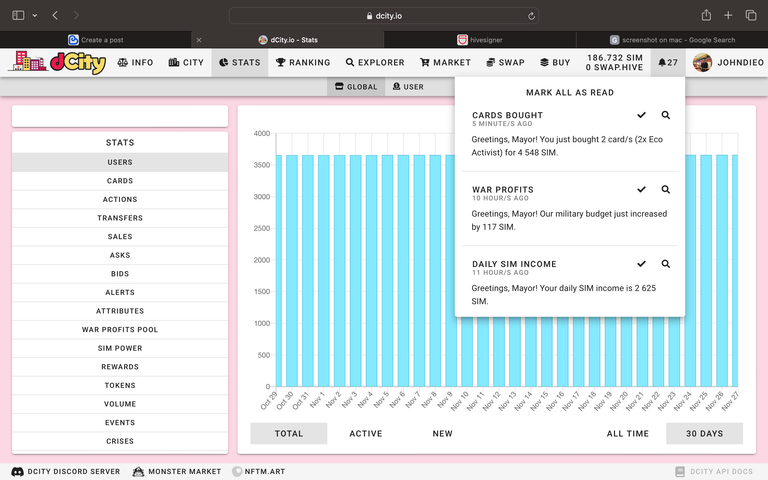Inspect Cards Bought notification with magnifier
The height and width of the screenshot is (480, 768).
point(665,115)
